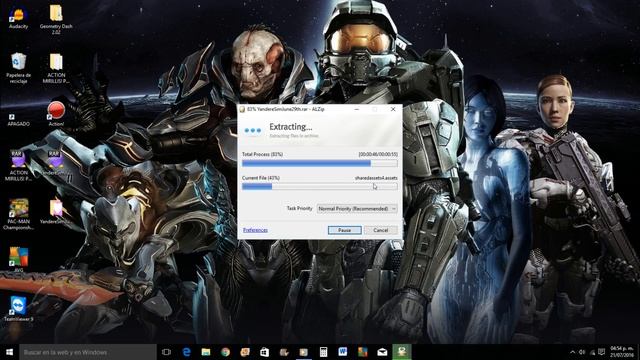Pause the ALZip extraction
The width and height of the screenshot is (640, 360).
tap(344, 230)
